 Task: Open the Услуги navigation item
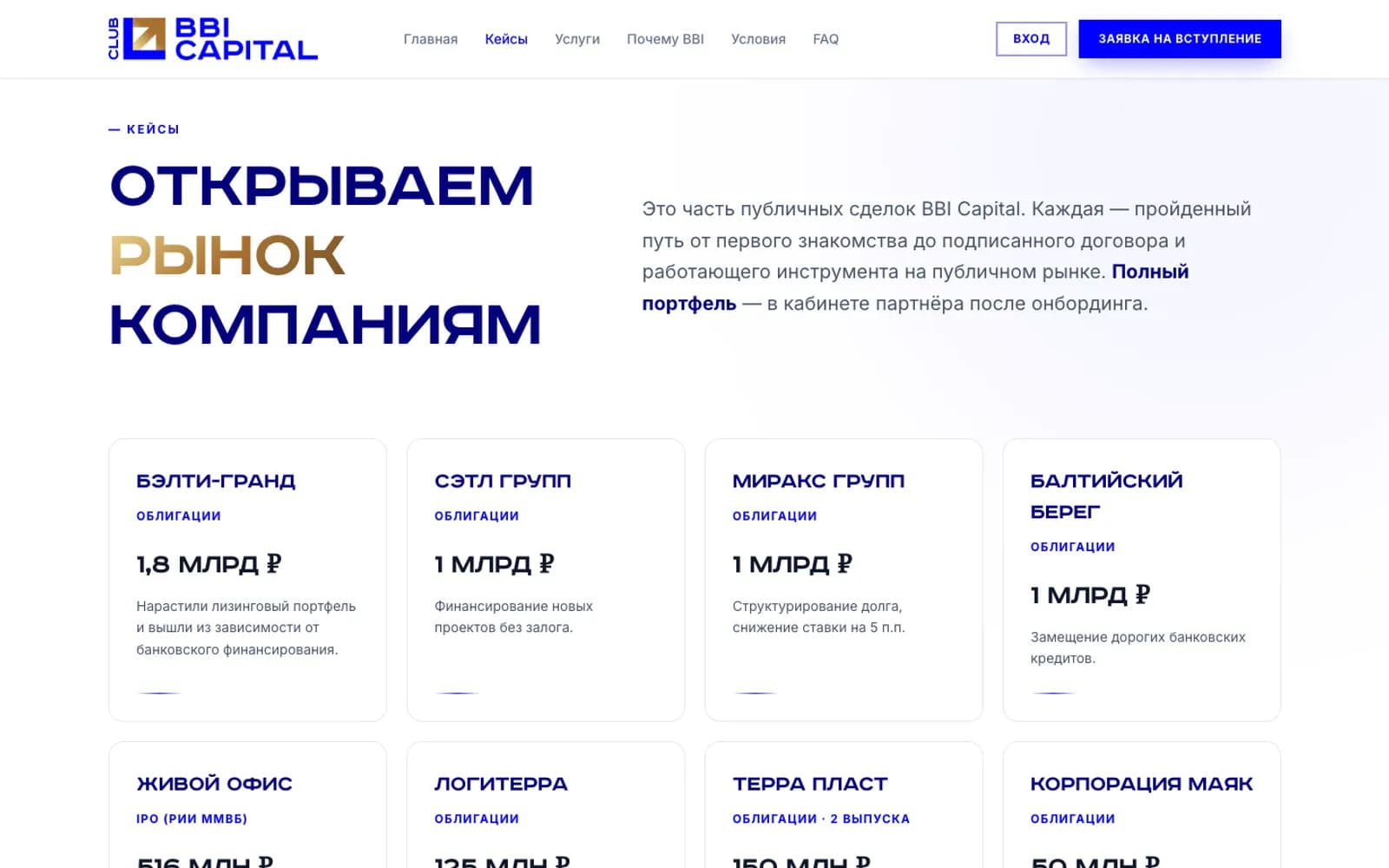(x=577, y=39)
